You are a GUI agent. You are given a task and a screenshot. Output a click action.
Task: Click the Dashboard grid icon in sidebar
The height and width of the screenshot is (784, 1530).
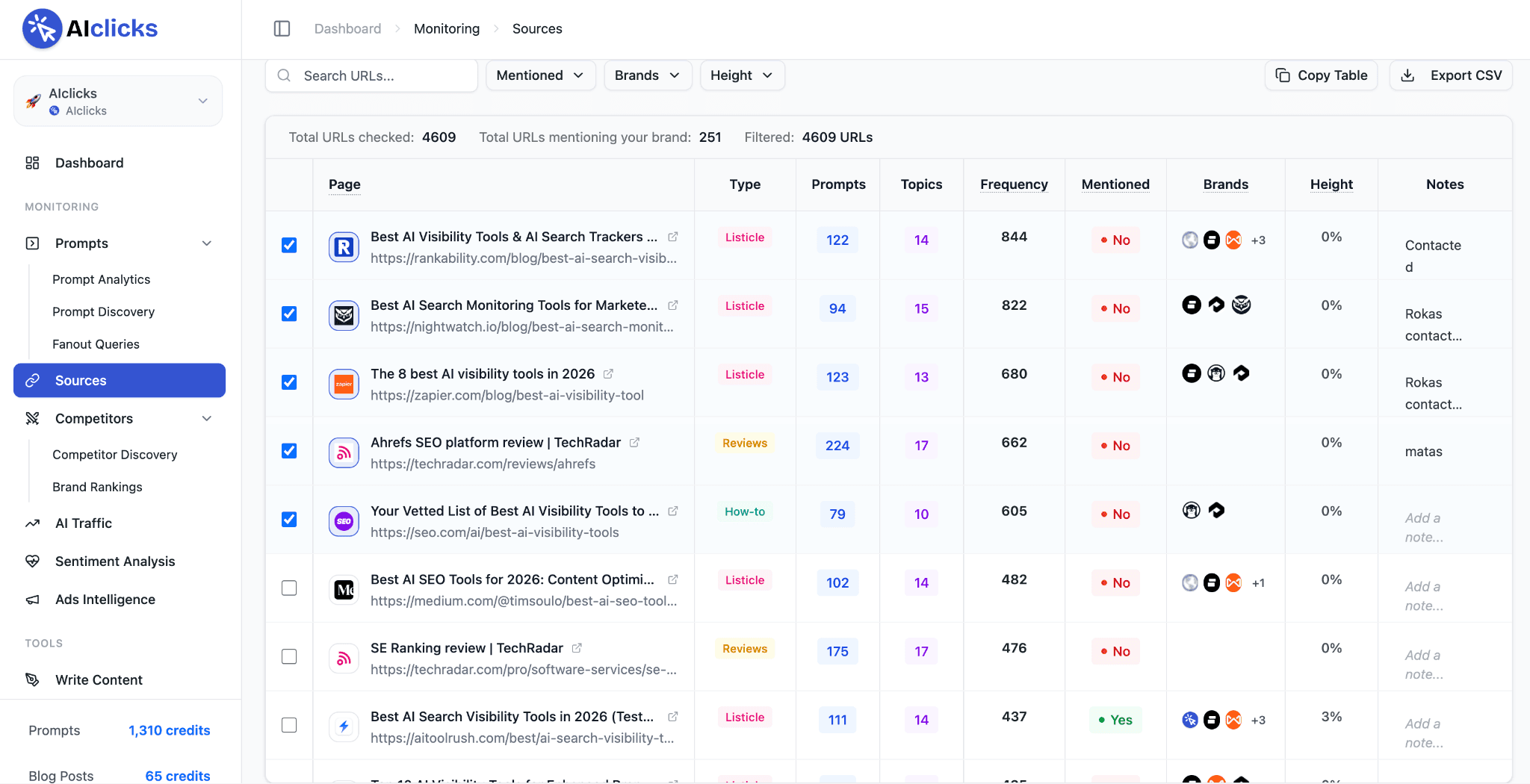[32, 163]
